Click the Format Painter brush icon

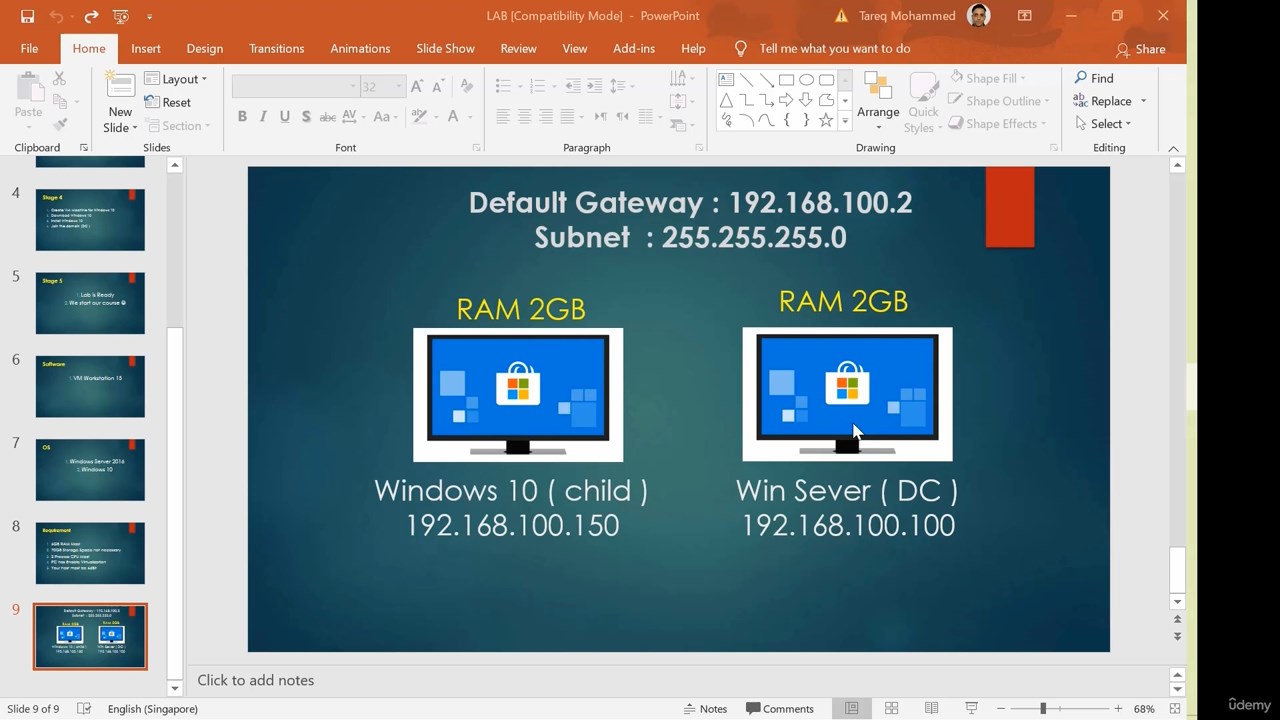(60, 124)
